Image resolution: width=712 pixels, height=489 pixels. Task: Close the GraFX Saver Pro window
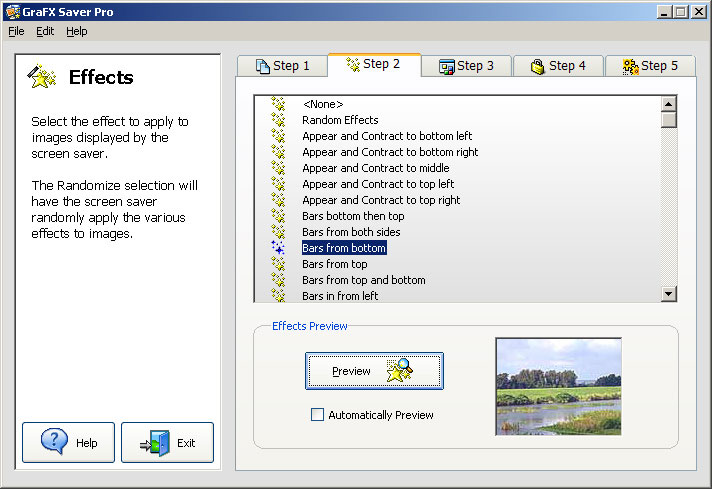pyautogui.click(x=698, y=12)
